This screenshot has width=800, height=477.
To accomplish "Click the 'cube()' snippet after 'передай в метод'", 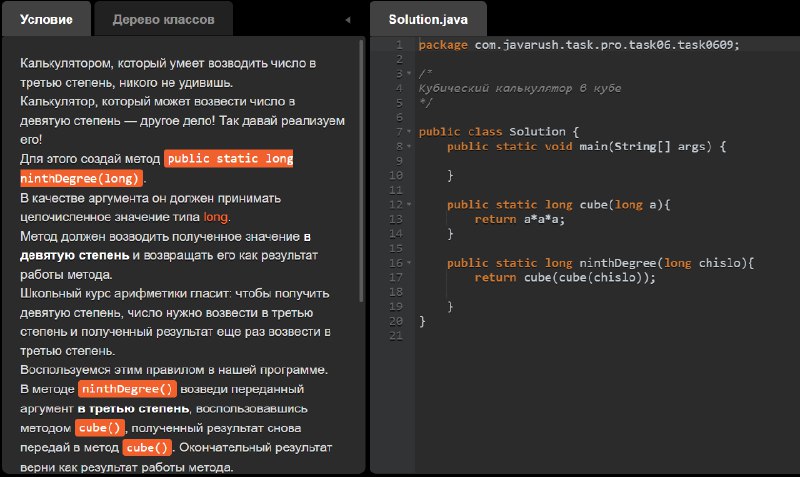I will tap(147, 447).
